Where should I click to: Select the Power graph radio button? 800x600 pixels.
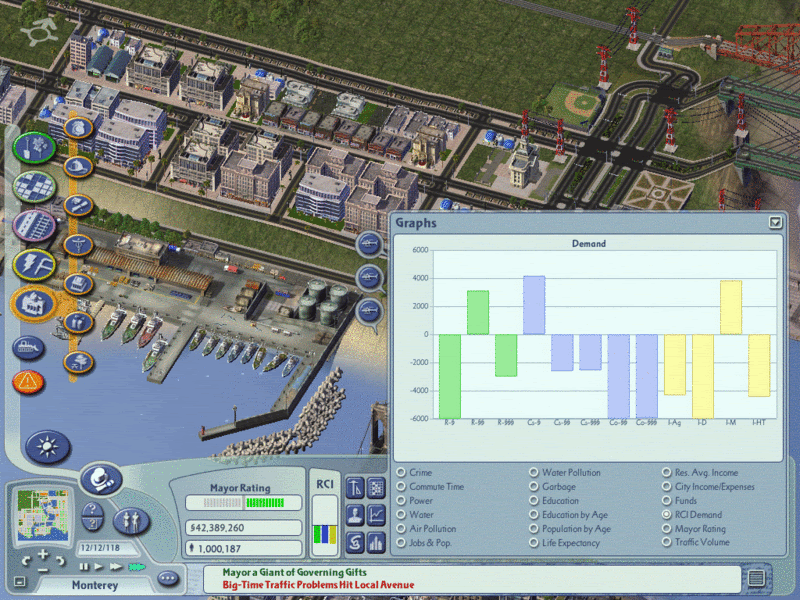tap(401, 501)
